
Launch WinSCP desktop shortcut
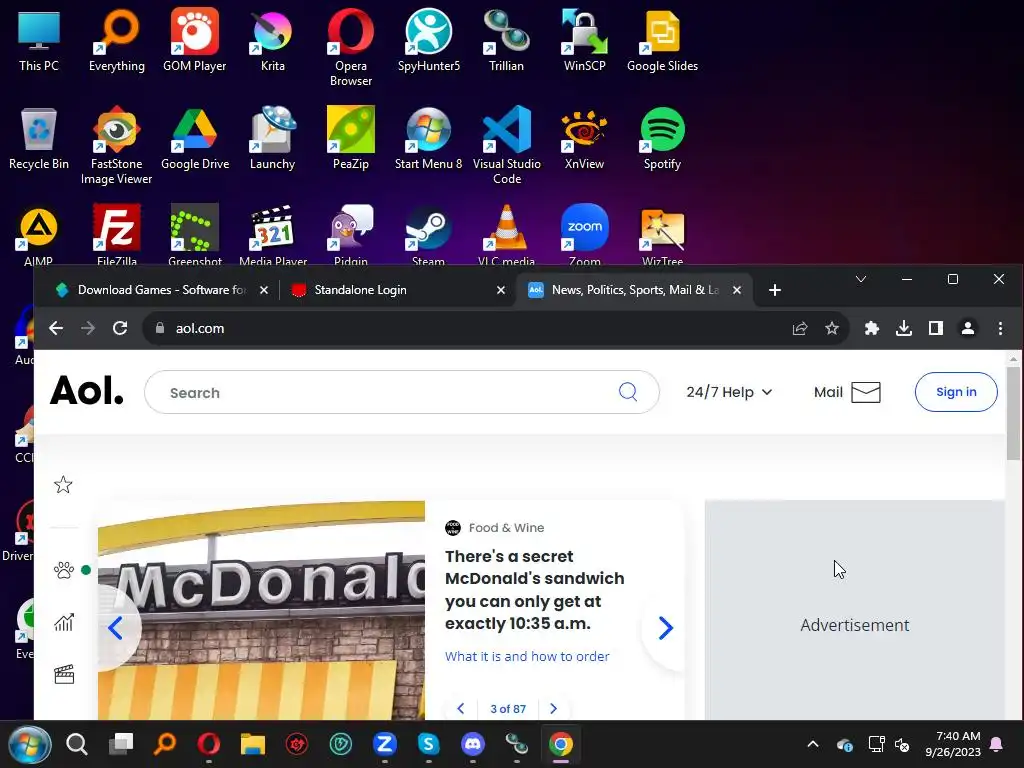(x=584, y=42)
